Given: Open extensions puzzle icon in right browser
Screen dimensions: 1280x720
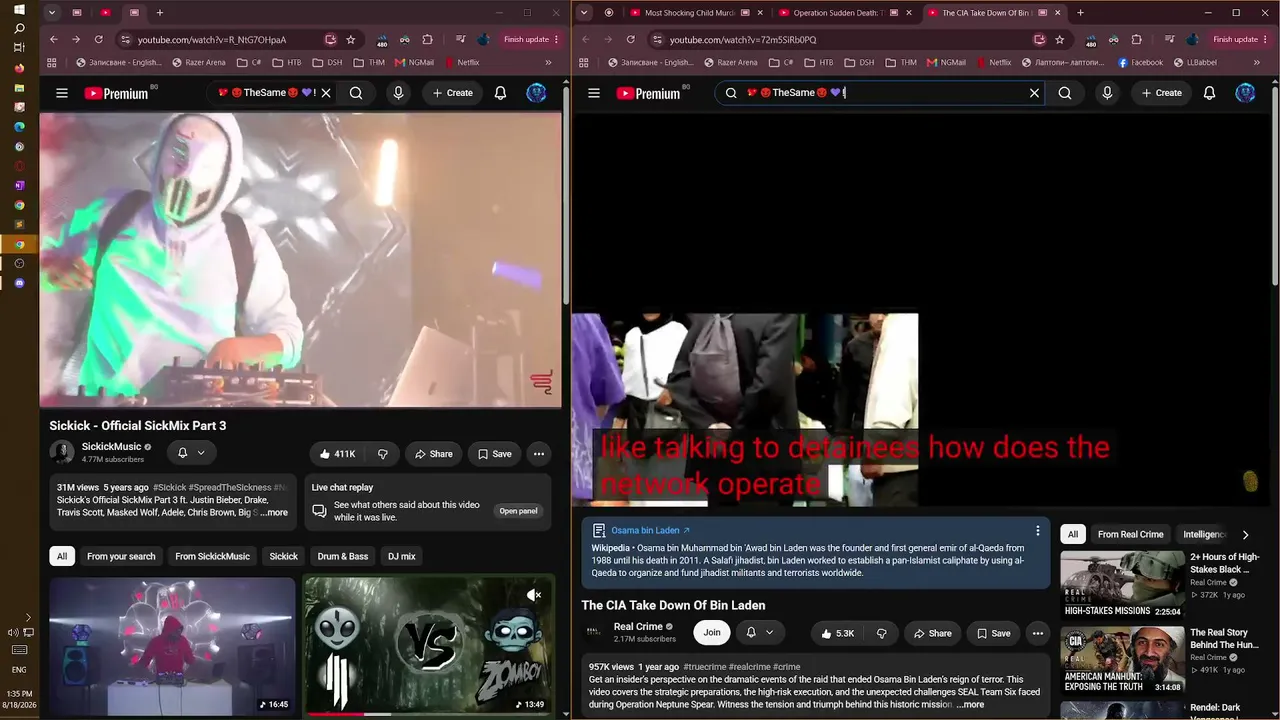Looking at the screenshot, I should coord(1136,40).
